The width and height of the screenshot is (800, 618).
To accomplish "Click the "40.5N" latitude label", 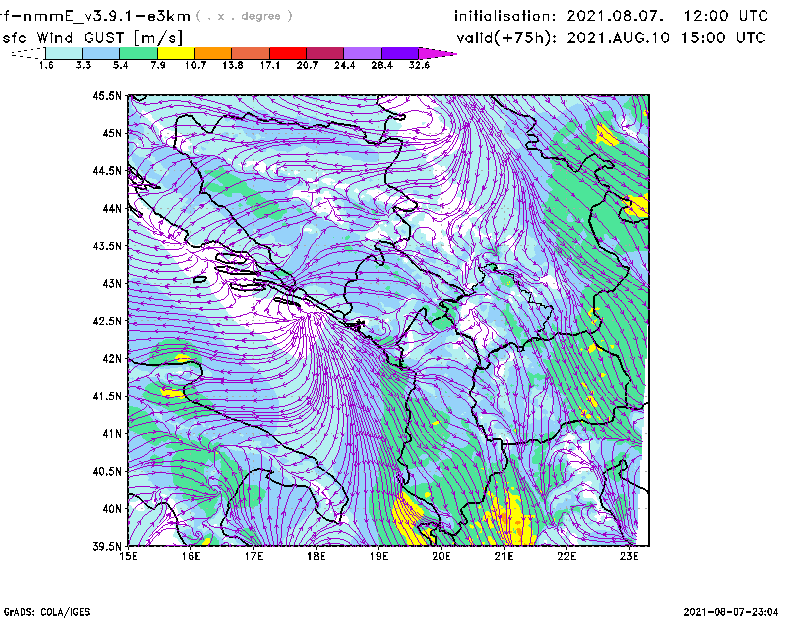I will click(107, 472).
